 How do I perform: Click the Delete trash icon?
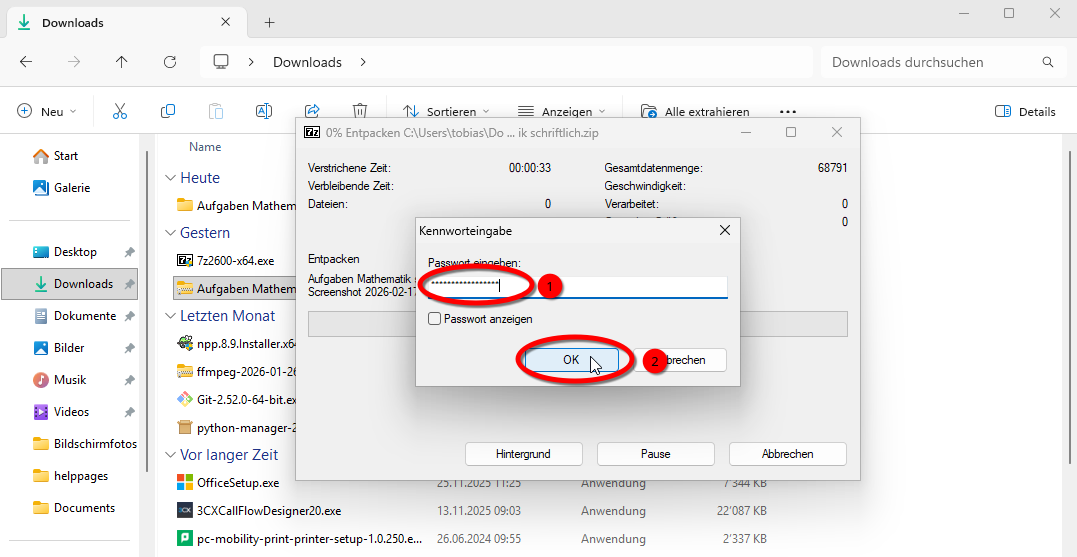[x=360, y=111]
